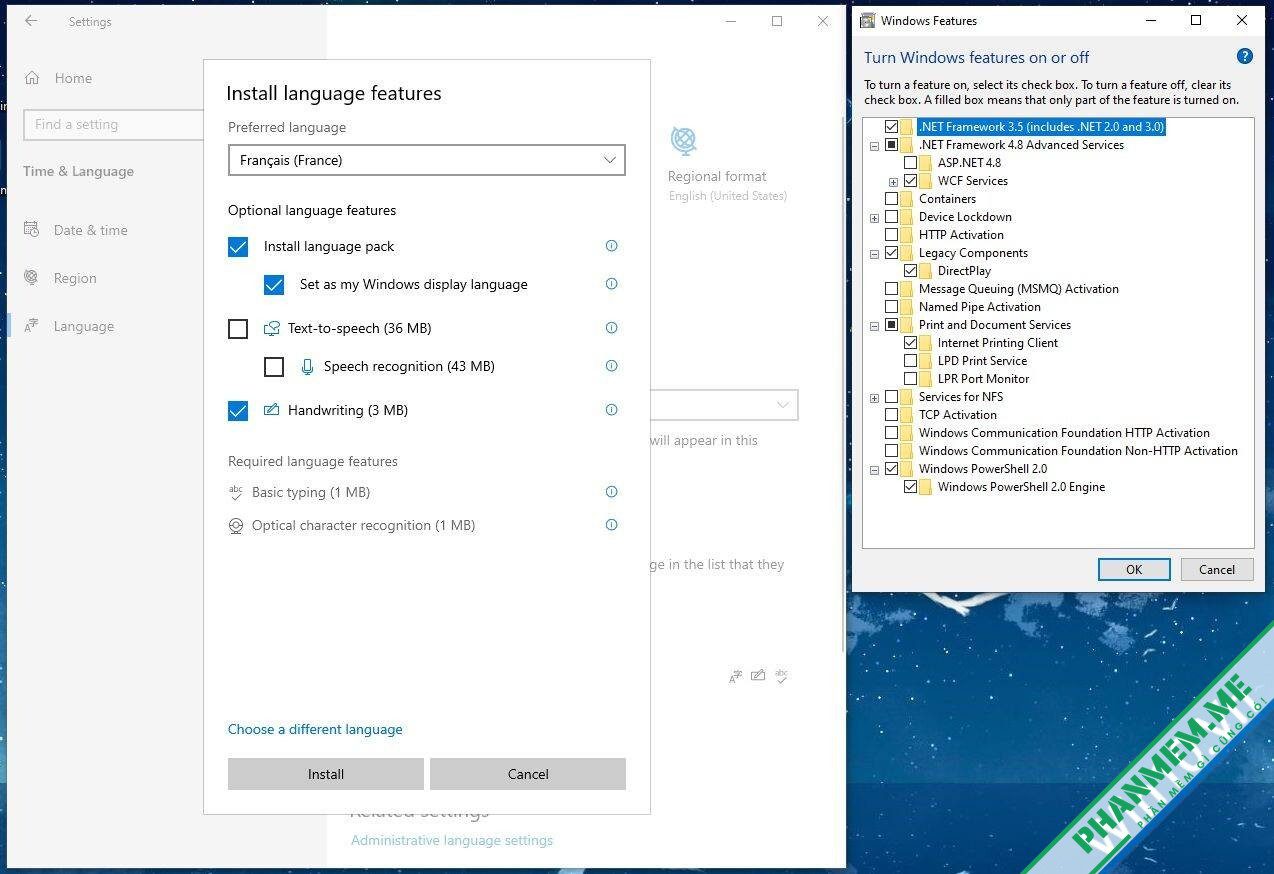Viewport: 1274px width, 874px height.
Task: Click the Date & time calendar icon
Action: (x=32, y=230)
